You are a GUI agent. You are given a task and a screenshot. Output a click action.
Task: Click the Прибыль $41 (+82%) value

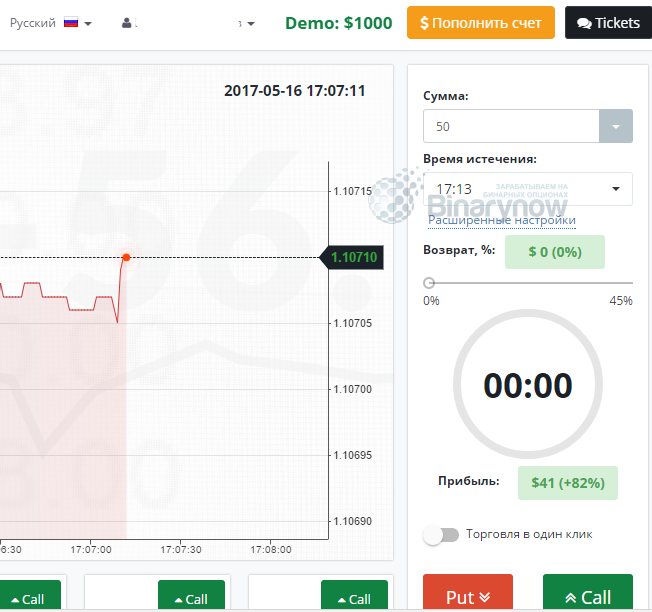click(568, 483)
